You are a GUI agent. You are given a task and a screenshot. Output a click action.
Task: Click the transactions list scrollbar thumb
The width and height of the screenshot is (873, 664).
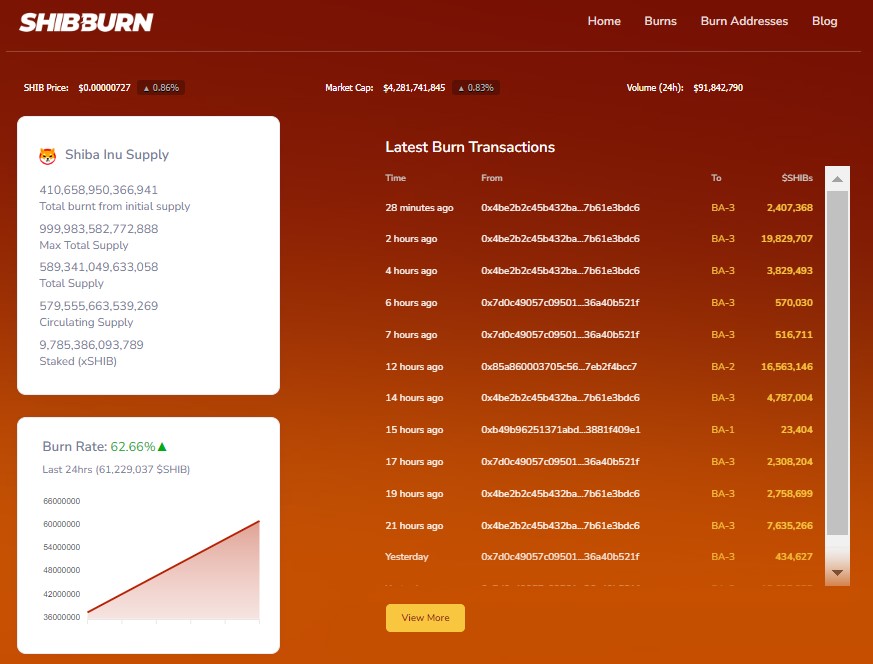[837, 363]
